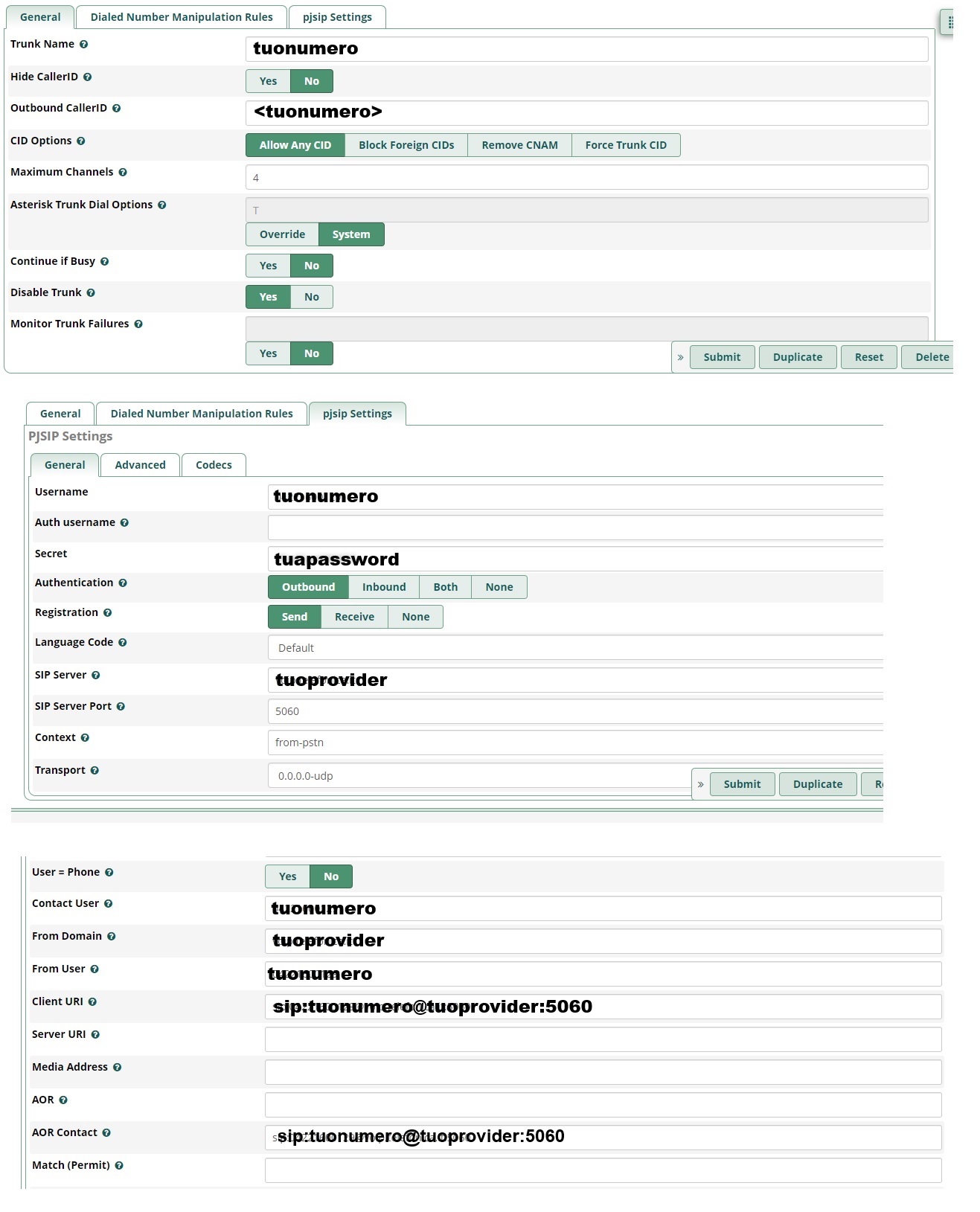Click help icon beside Outbound CallerID
Screen dimensions: 980x1212
click(117, 109)
